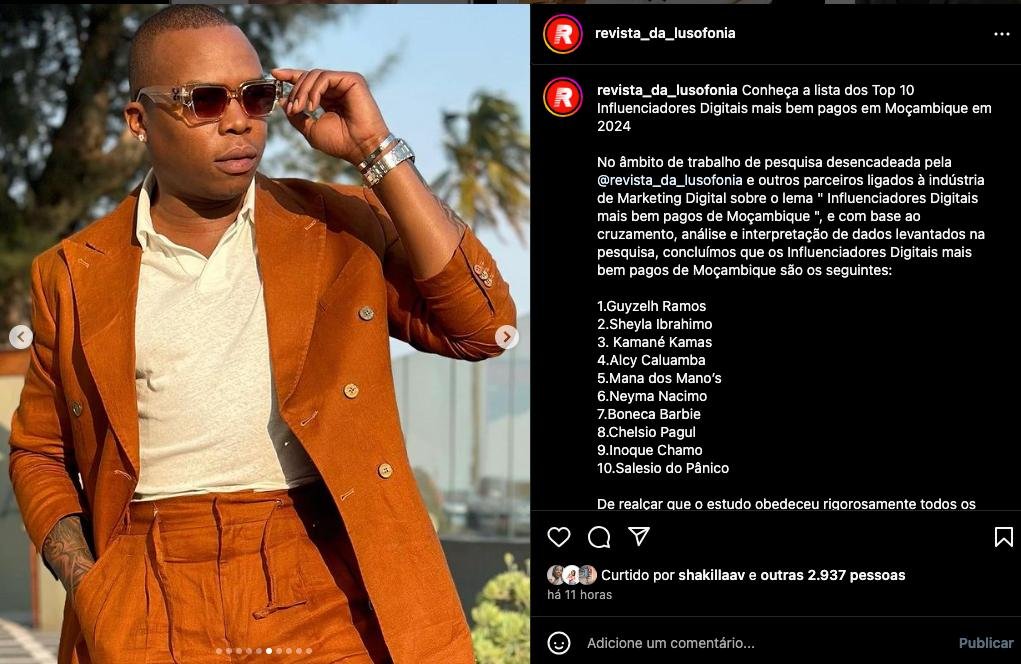Go to previous photo with left arrow
The width and height of the screenshot is (1021, 664).
click(21, 337)
